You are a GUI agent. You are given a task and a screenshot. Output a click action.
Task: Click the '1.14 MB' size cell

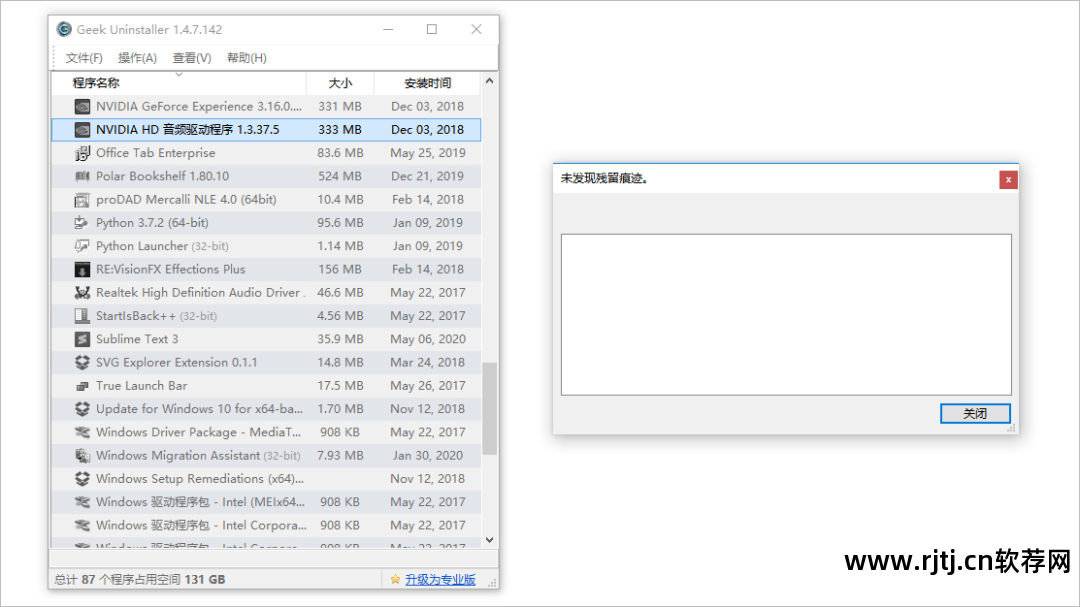click(x=340, y=246)
